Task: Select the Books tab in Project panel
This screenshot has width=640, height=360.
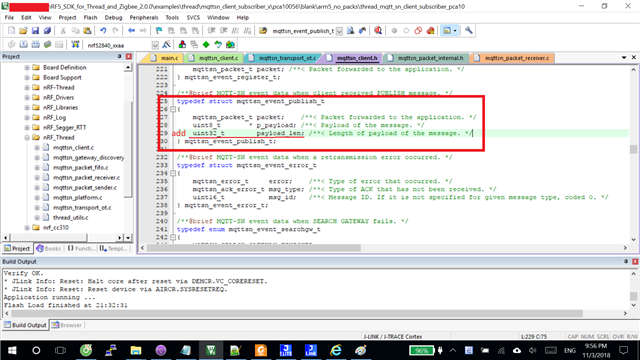Action: pos(49,249)
